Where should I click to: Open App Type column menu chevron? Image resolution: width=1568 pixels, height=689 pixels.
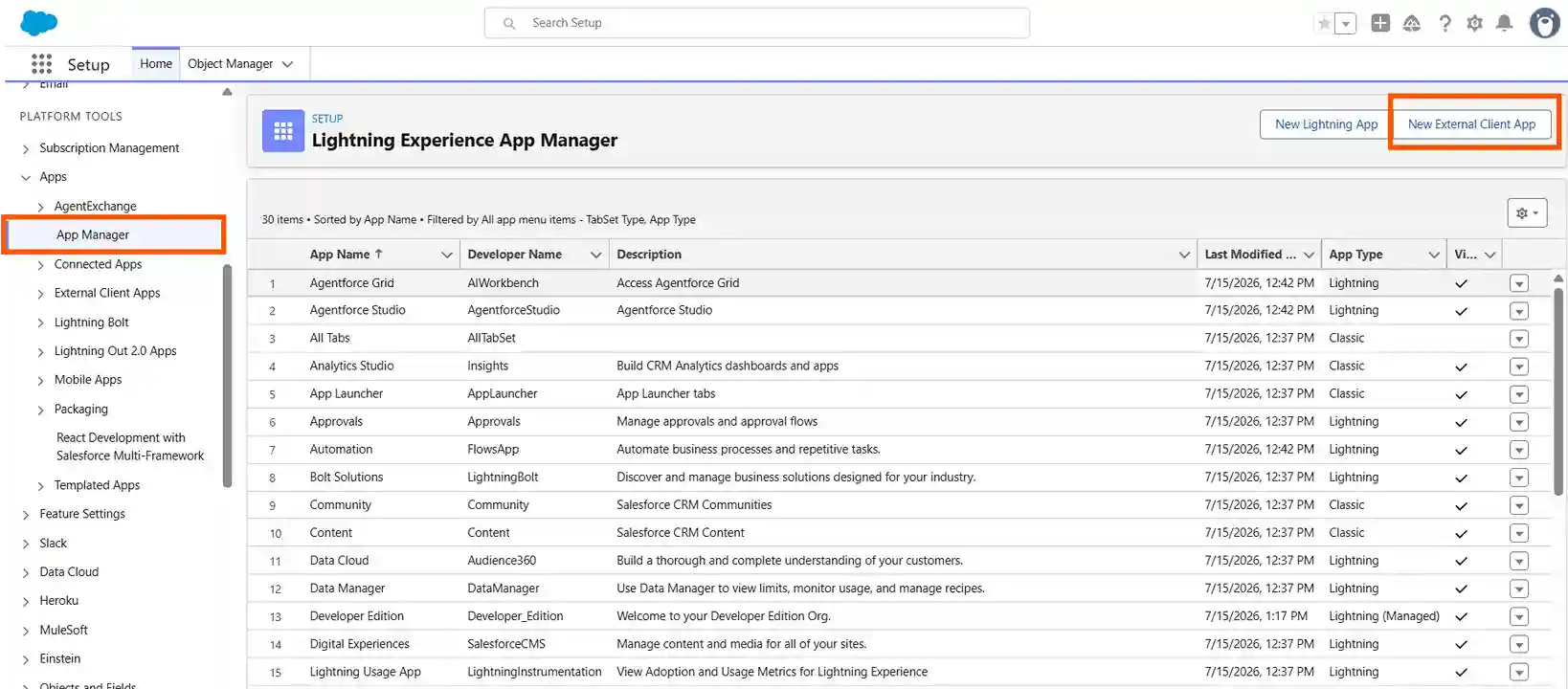click(x=1434, y=255)
